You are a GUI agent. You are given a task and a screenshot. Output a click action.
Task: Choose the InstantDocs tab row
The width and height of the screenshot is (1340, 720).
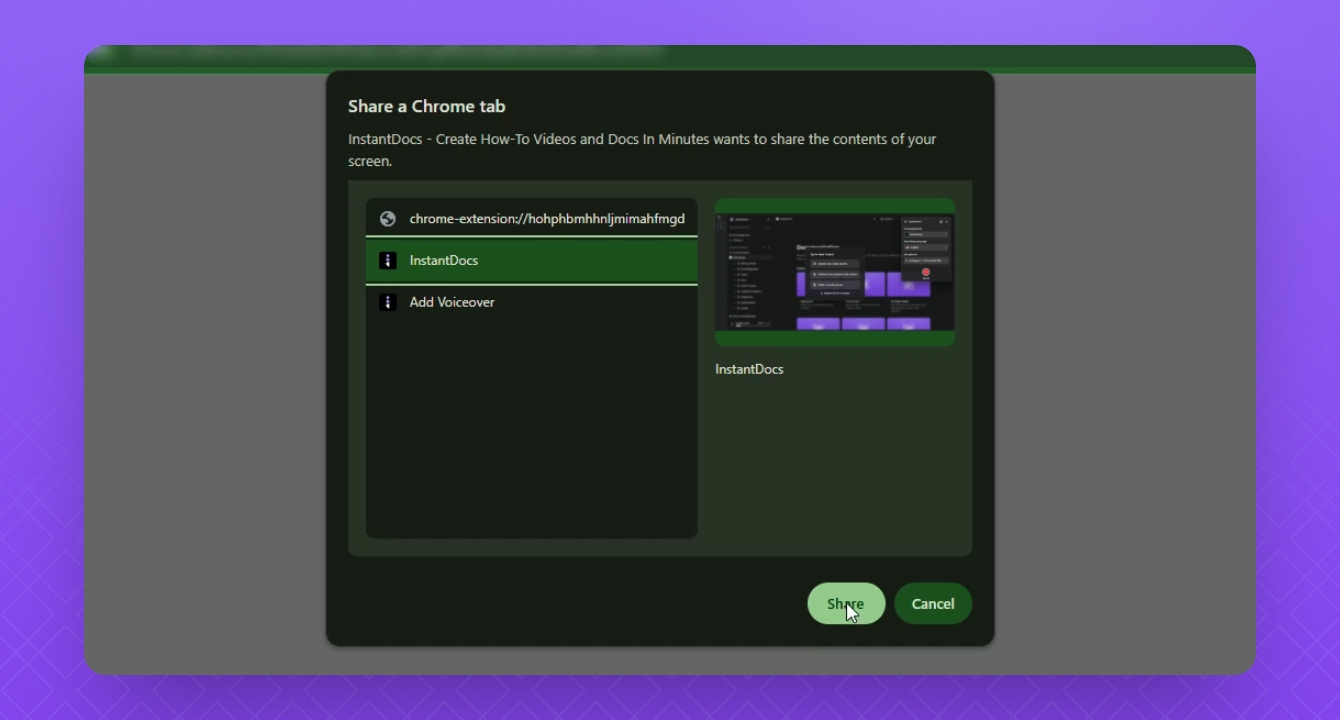coord(531,260)
